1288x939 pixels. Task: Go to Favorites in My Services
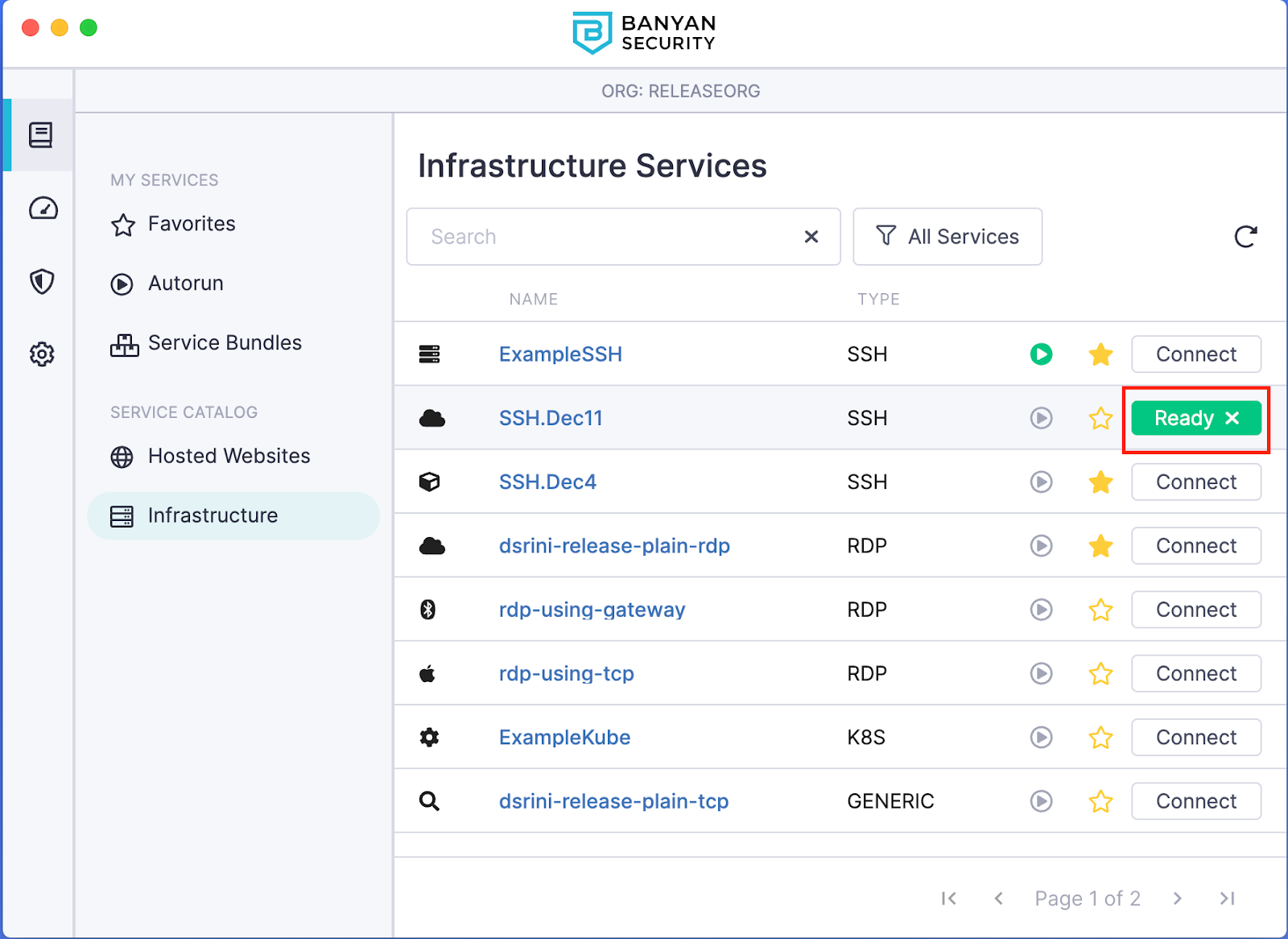[173, 224]
